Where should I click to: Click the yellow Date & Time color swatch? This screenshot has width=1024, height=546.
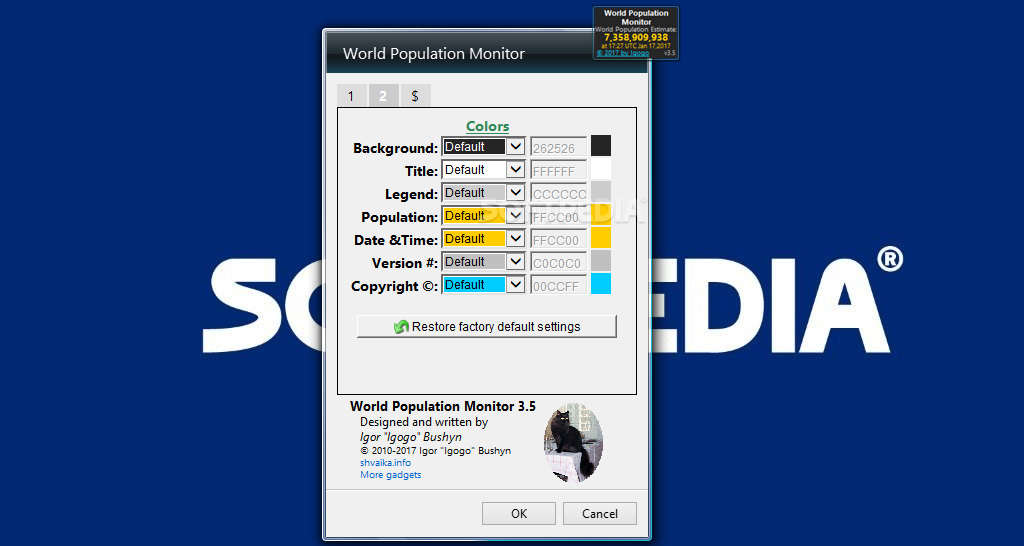pyautogui.click(x=601, y=237)
